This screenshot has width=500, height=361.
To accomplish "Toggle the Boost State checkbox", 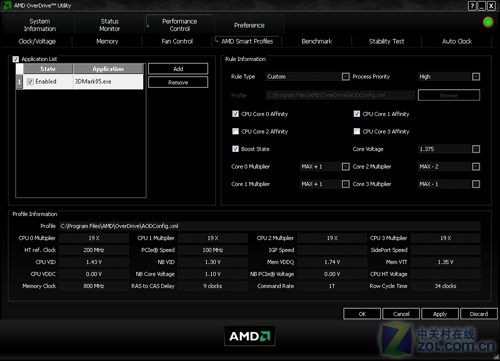I will [x=235, y=149].
